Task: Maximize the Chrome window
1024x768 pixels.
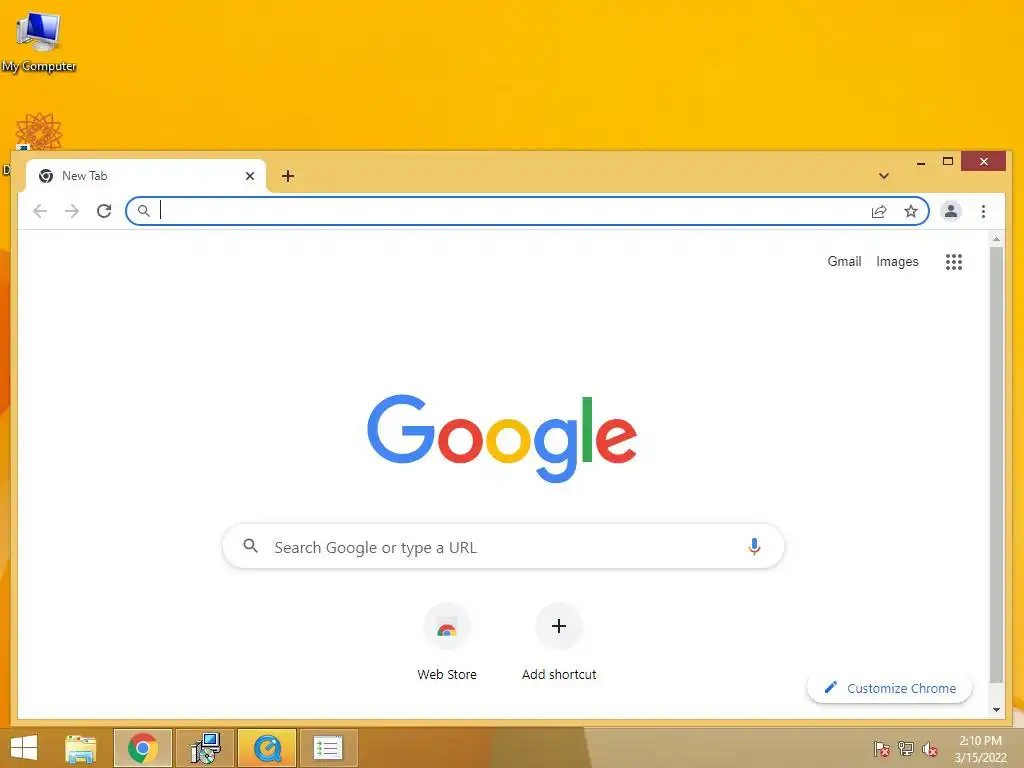Action: 948,161
